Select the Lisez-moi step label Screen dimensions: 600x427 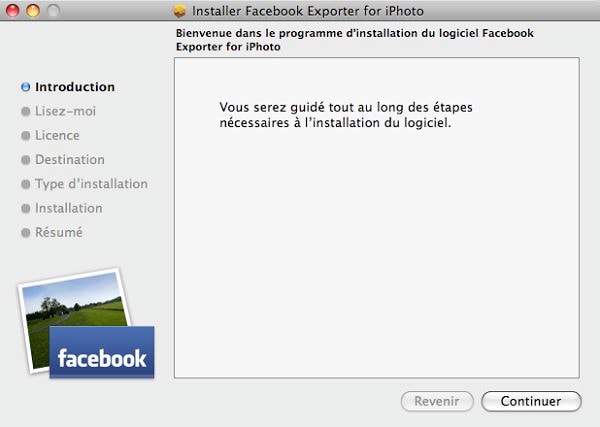coord(65,111)
